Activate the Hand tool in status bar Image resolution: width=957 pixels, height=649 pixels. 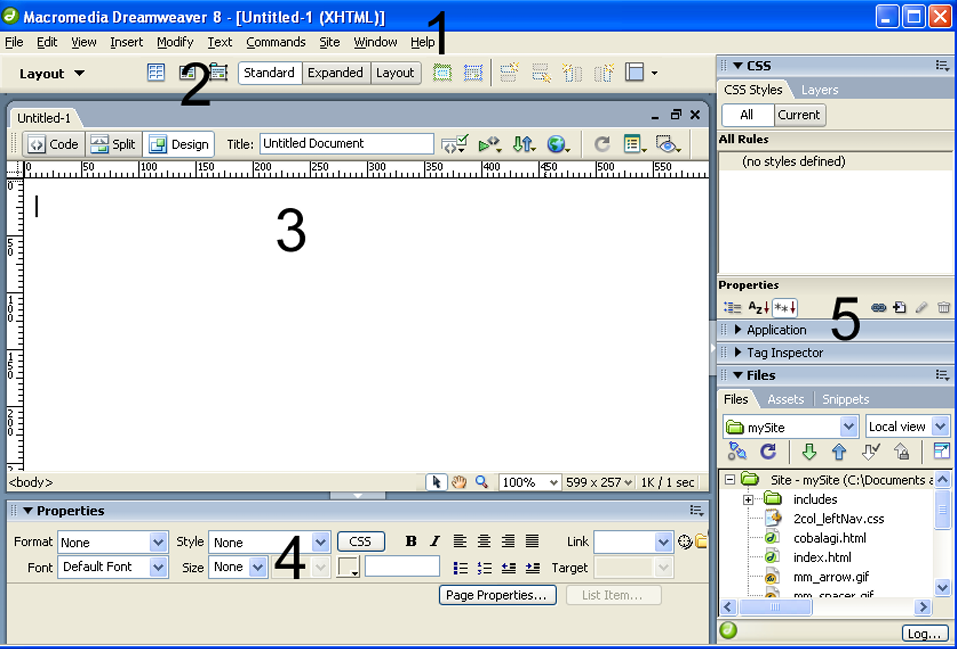coord(459,482)
